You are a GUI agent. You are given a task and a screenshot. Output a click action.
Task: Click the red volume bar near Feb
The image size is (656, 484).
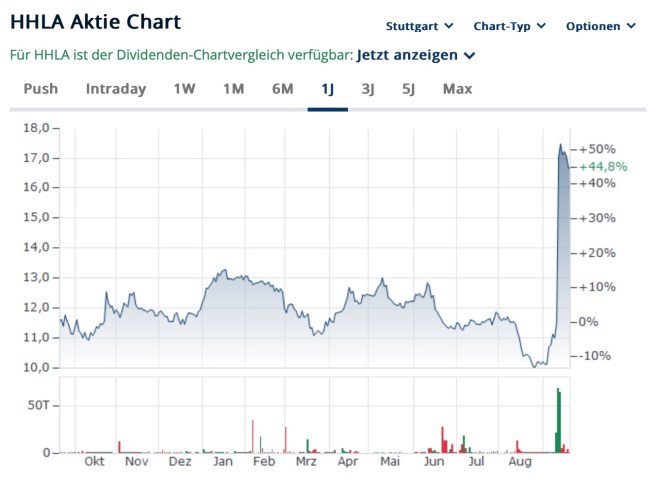253,436
